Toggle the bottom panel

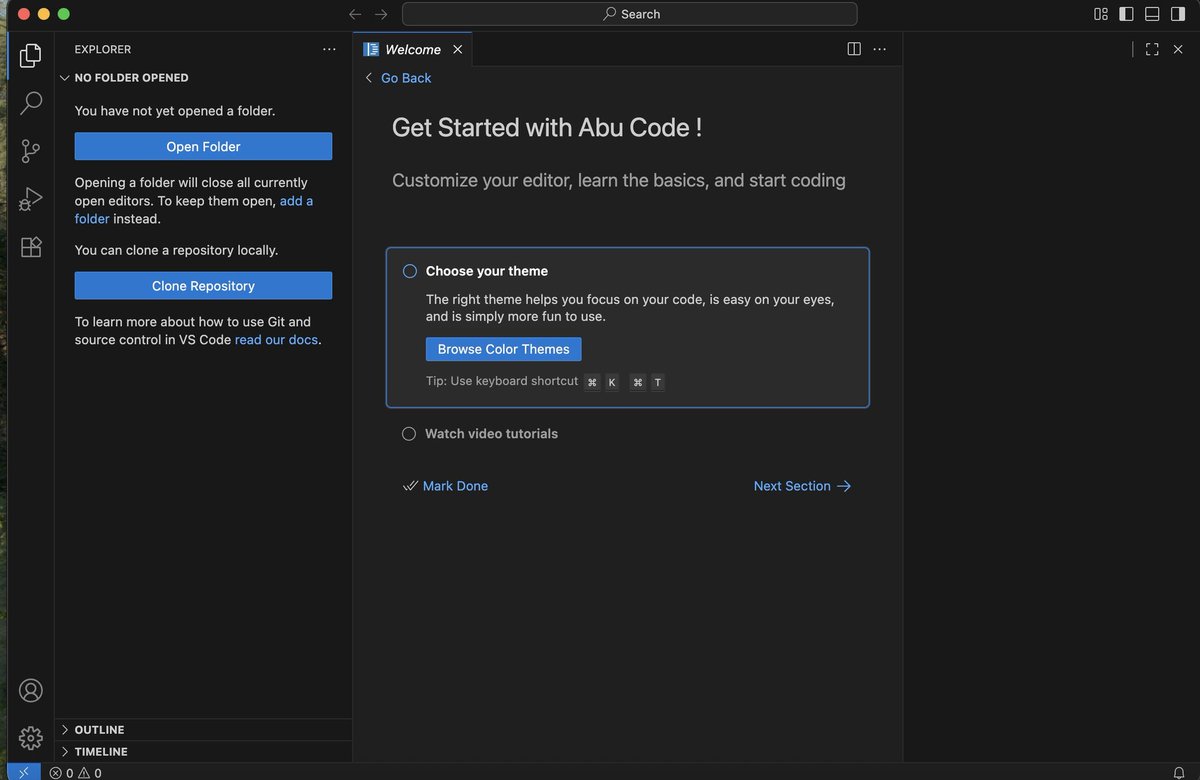click(x=1152, y=14)
